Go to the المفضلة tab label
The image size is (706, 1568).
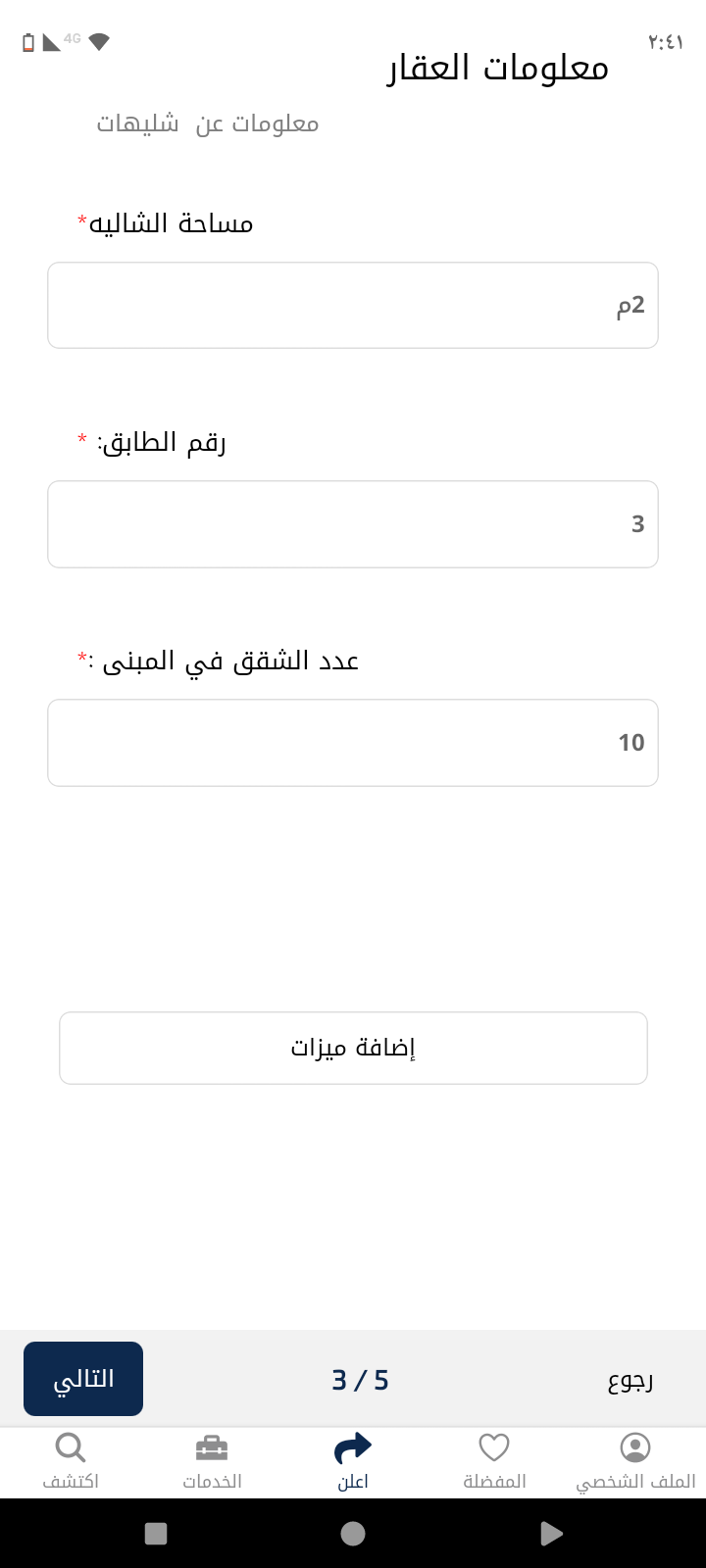pyautogui.click(x=494, y=1482)
